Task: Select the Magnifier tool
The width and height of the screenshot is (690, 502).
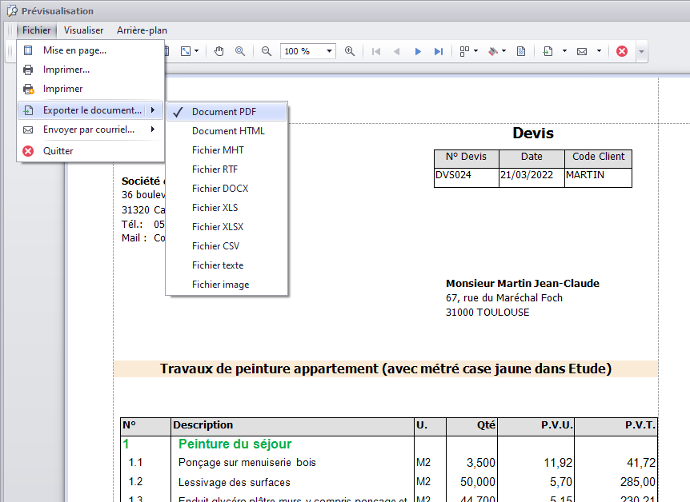Action: coord(240,51)
